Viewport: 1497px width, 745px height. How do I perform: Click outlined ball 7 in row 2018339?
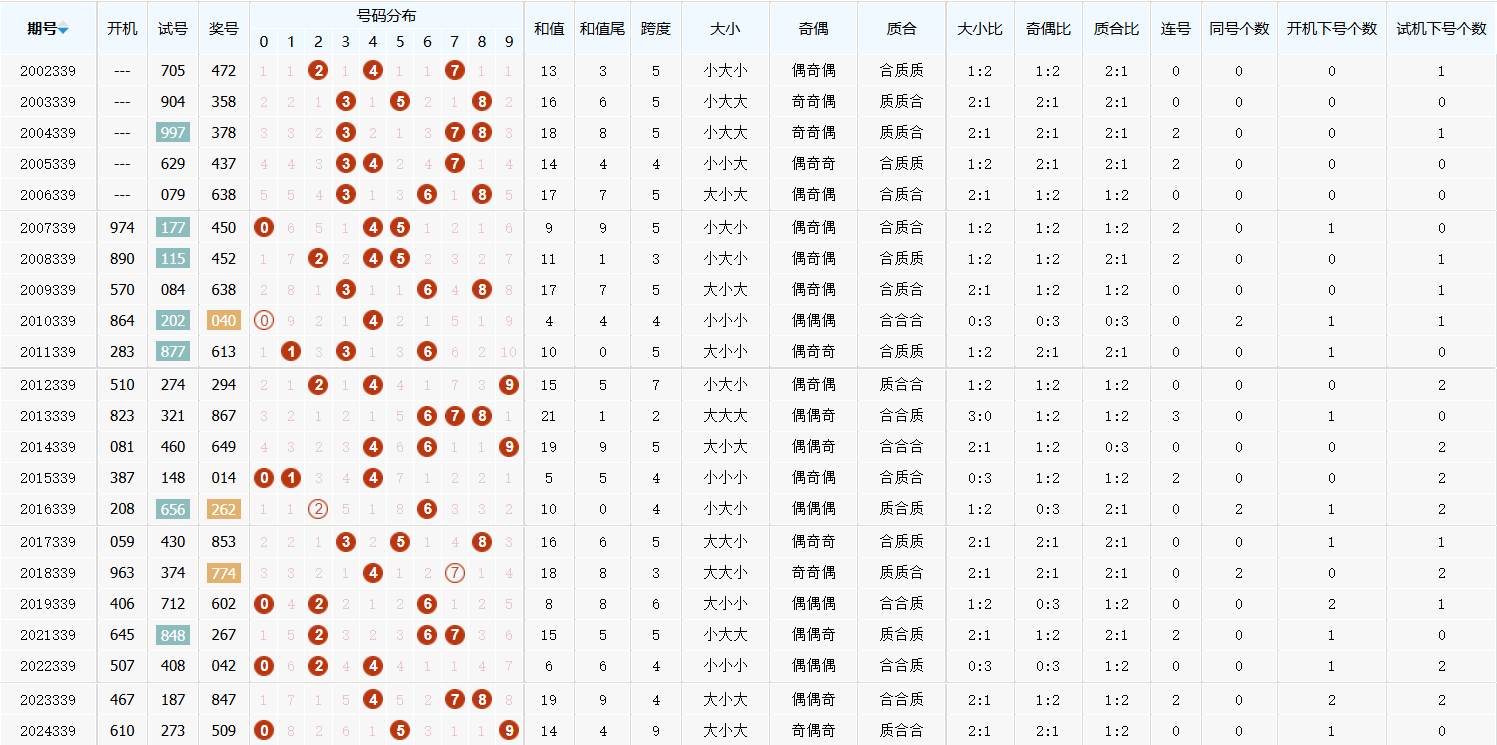pyautogui.click(x=454, y=572)
